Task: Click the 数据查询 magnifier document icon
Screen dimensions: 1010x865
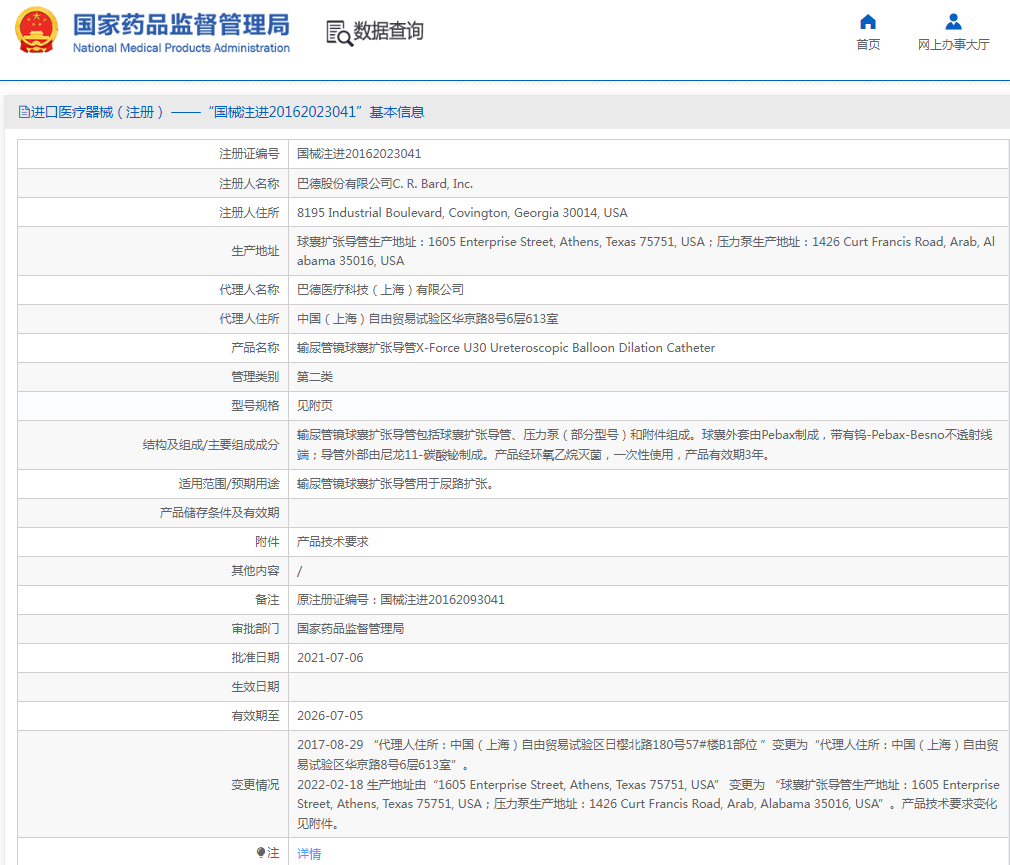Action: [339, 33]
